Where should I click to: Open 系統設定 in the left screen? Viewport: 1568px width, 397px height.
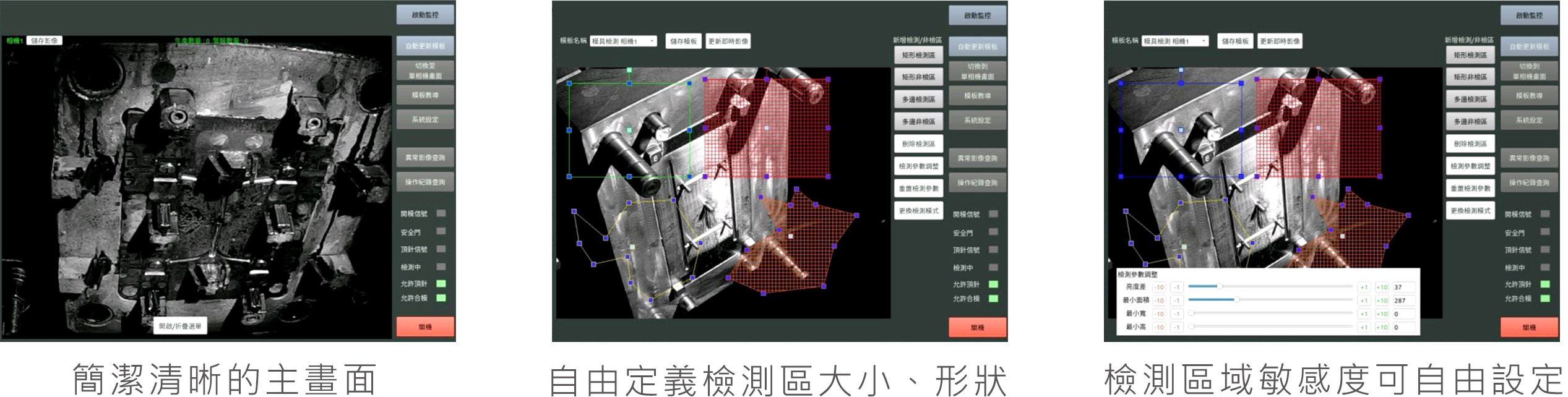[425, 119]
